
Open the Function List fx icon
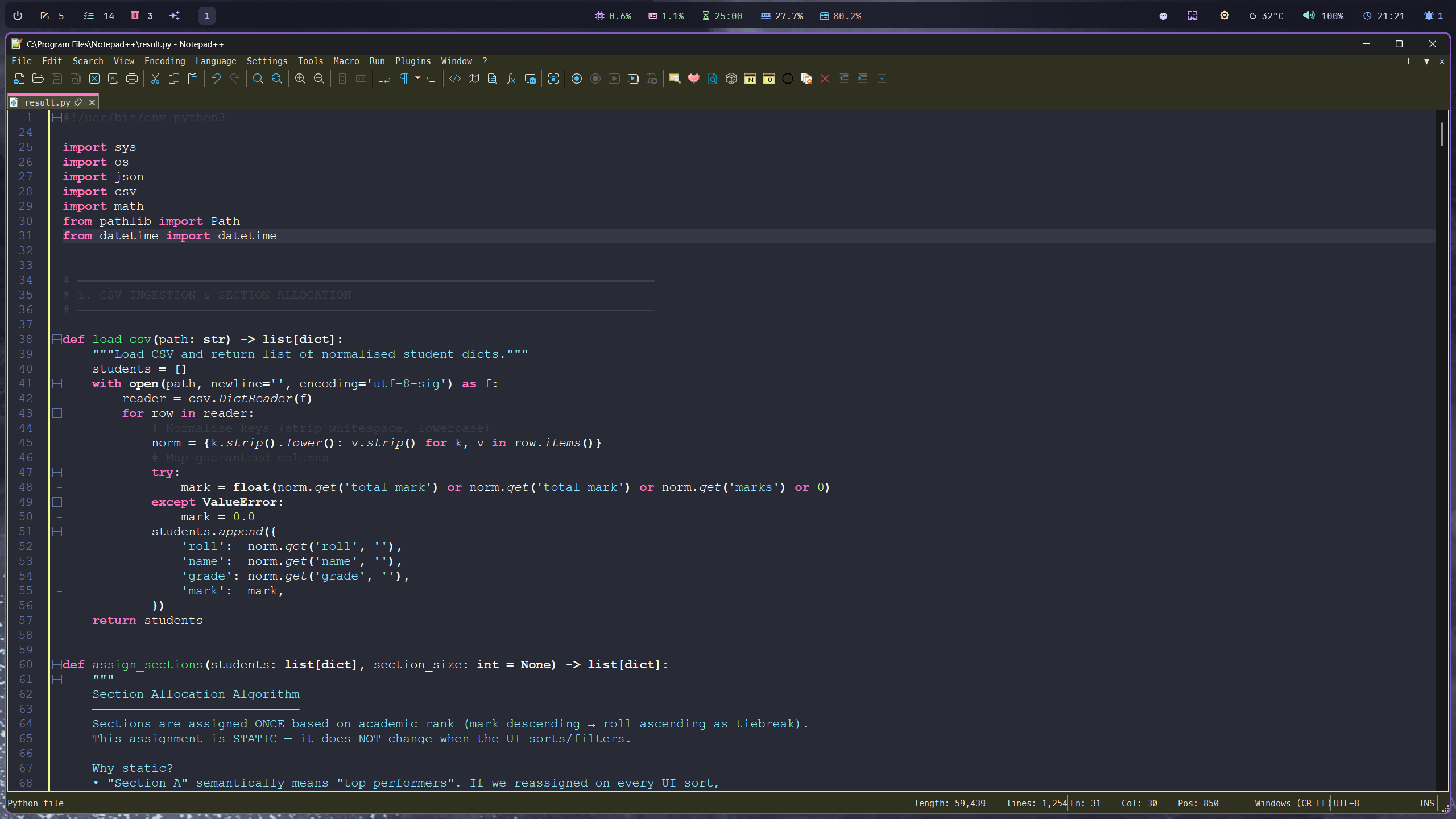coord(511,78)
